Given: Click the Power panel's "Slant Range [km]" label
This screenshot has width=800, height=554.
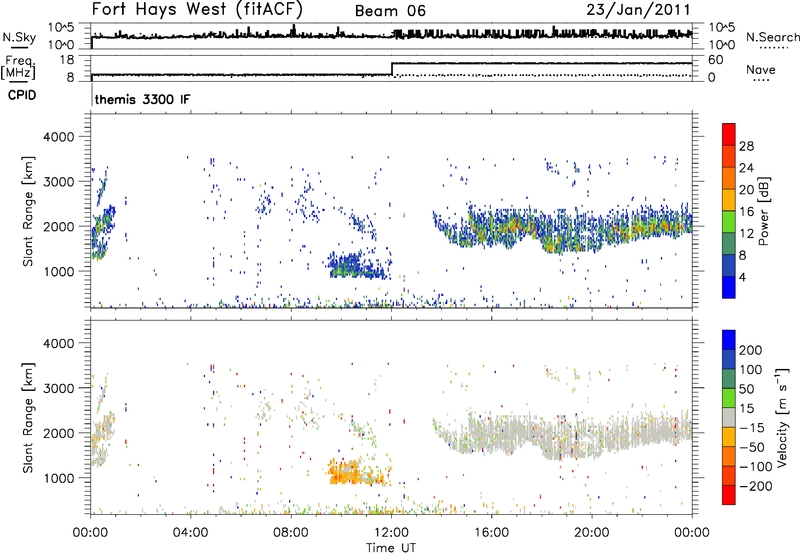Looking at the screenshot, I should click(28, 211).
